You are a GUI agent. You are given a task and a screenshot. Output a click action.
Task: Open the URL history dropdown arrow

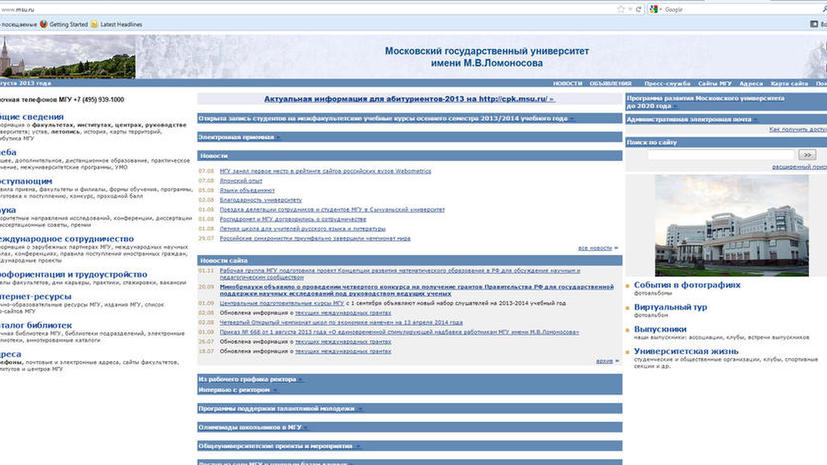(630, 9)
